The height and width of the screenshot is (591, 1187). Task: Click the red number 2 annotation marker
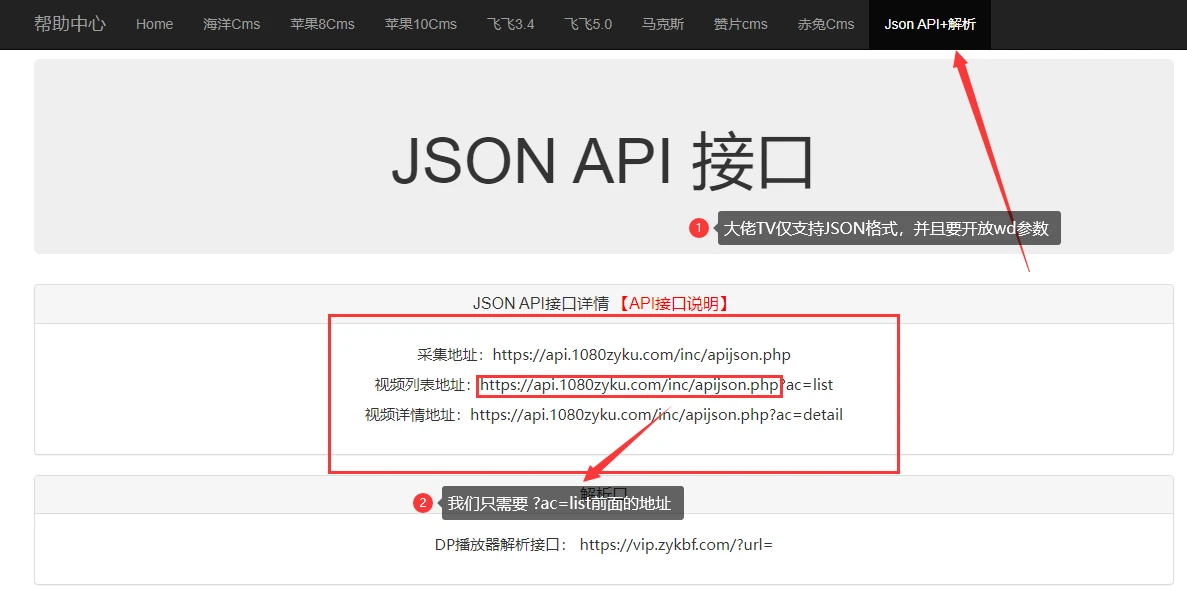pyautogui.click(x=423, y=503)
